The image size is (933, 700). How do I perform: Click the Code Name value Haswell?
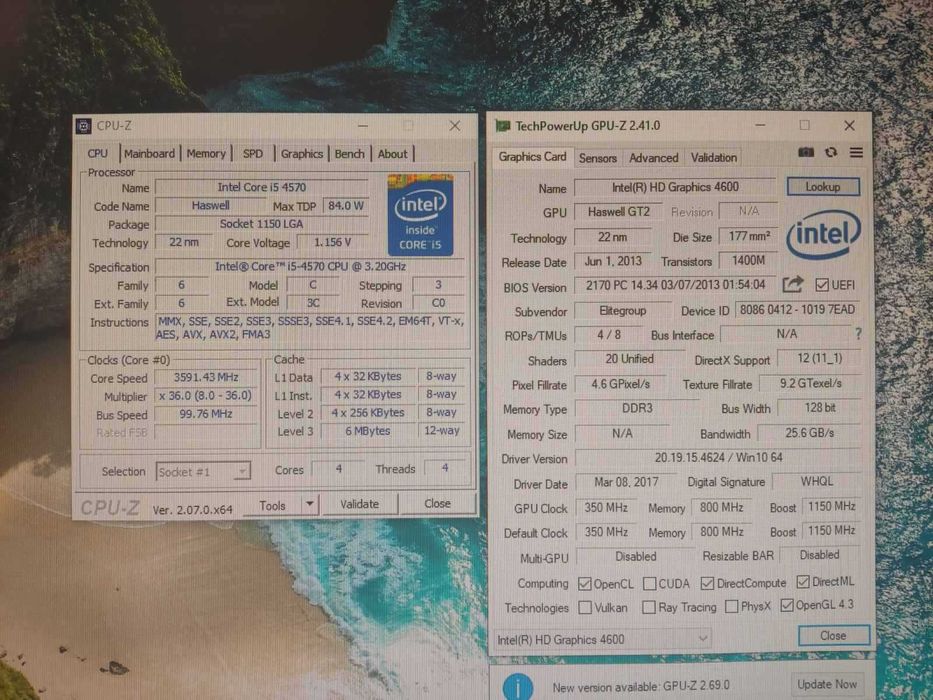(x=211, y=205)
